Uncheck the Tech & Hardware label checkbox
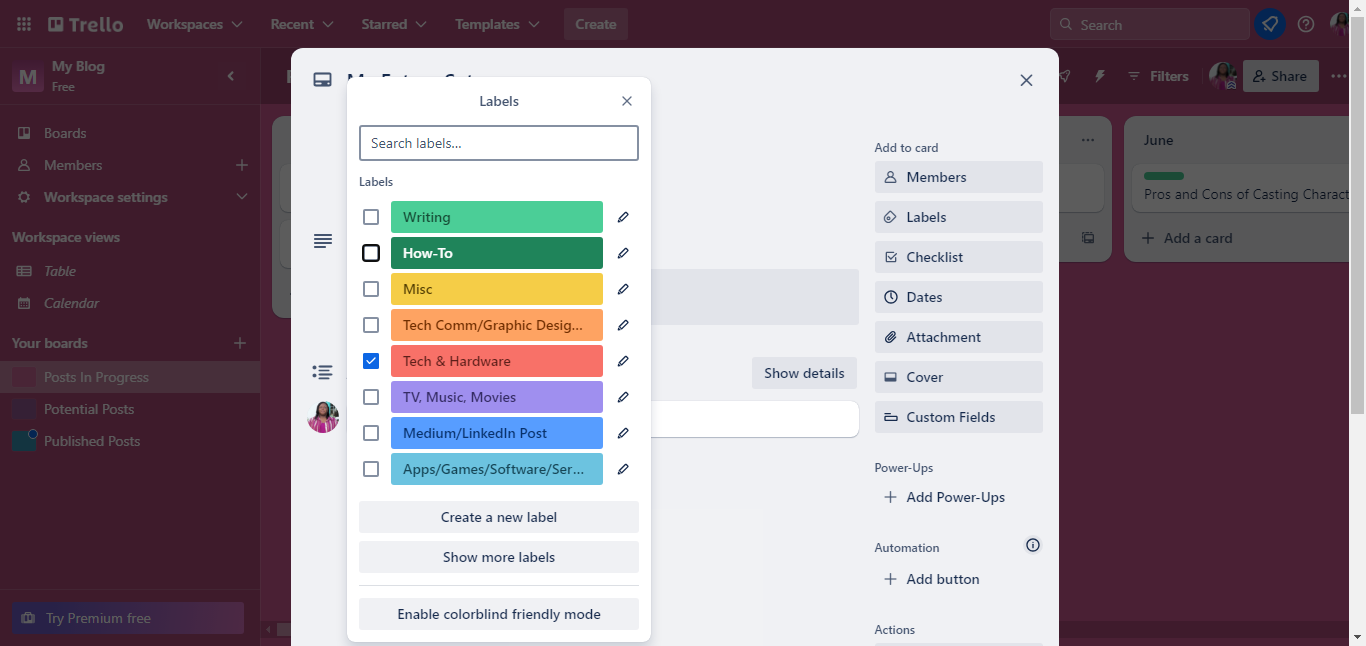The width and height of the screenshot is (1366, 646). click(x=371, y=361)
